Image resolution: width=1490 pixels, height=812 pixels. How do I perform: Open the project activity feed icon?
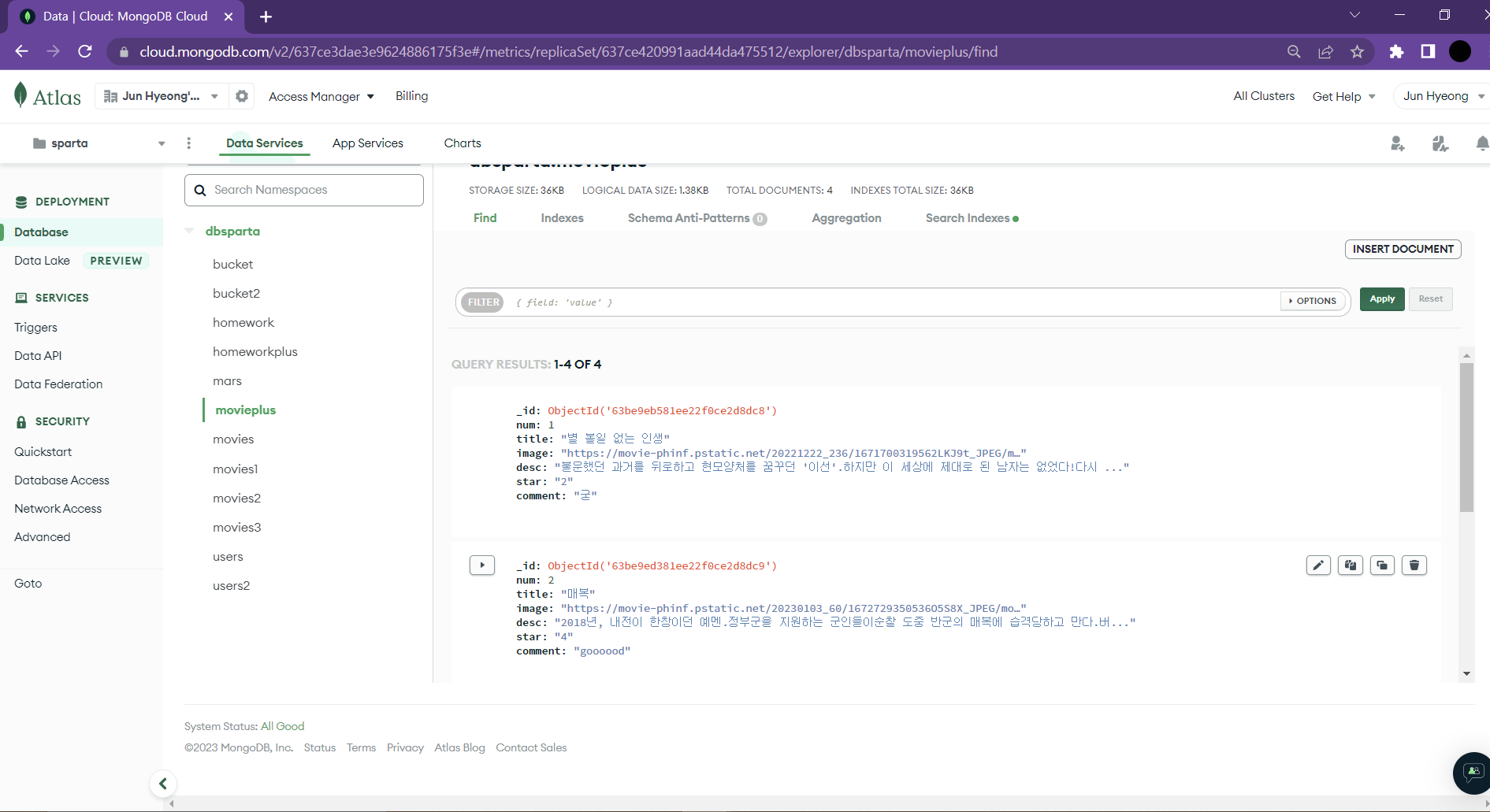point(1440,143)
